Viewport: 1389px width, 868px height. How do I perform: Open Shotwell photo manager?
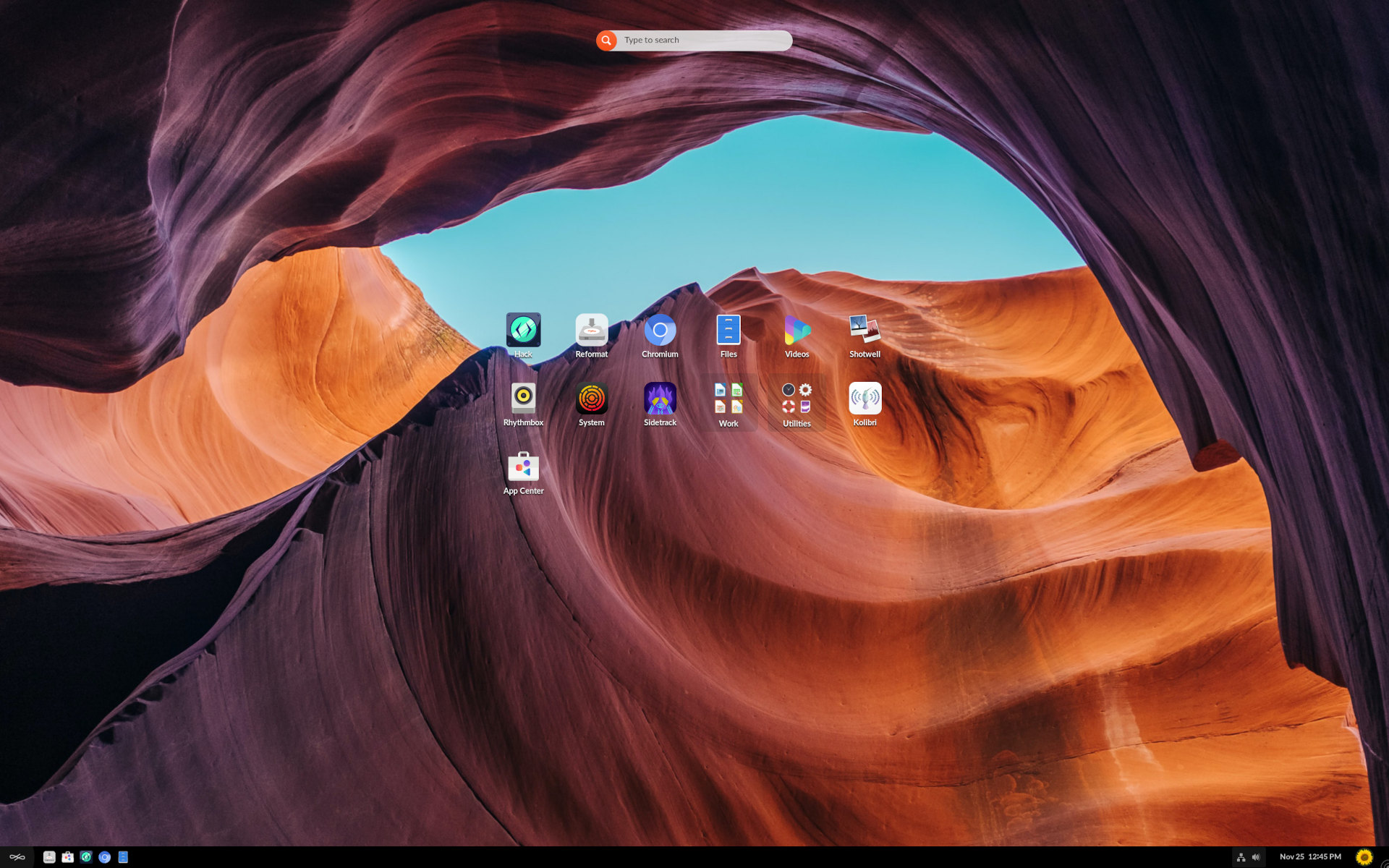pos(865,331)
